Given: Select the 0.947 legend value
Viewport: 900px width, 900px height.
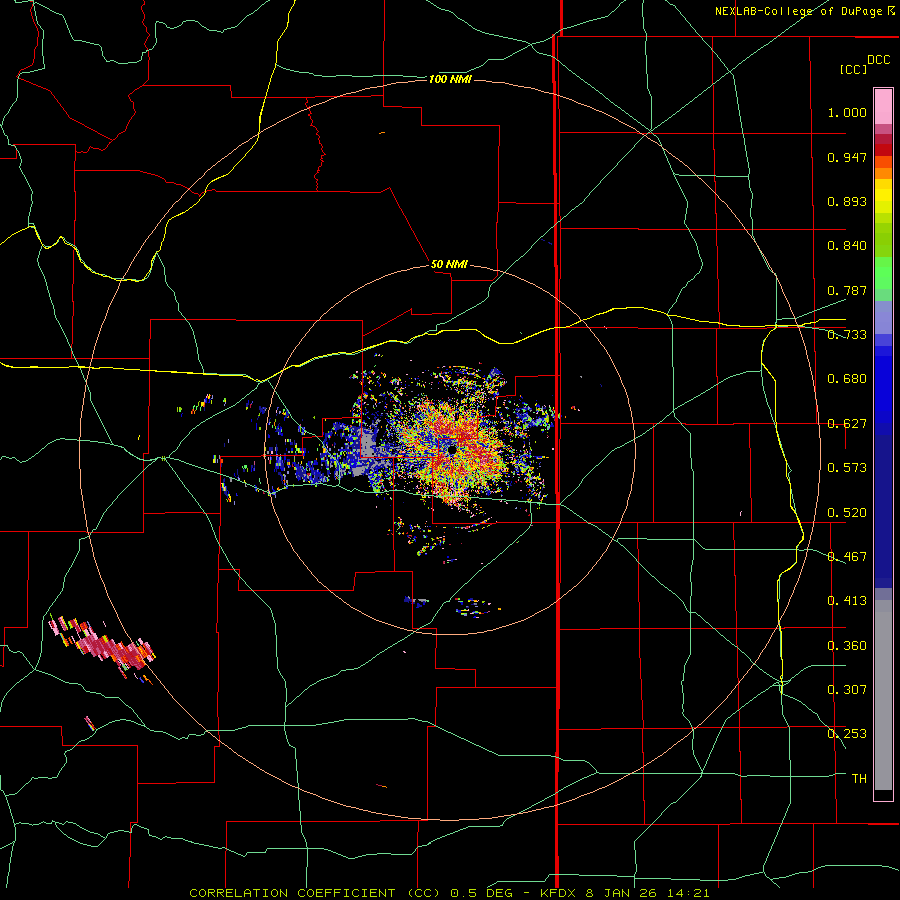Looking at the screenshot, I should 847,157.
